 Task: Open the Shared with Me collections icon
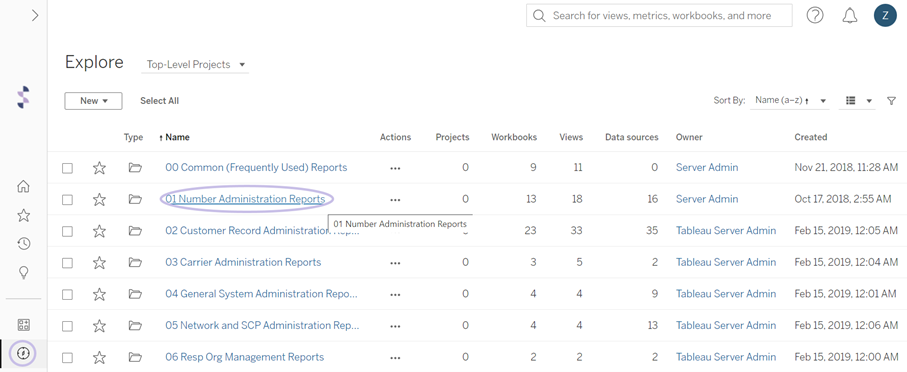pyautogui.click(x=23, y=325)
